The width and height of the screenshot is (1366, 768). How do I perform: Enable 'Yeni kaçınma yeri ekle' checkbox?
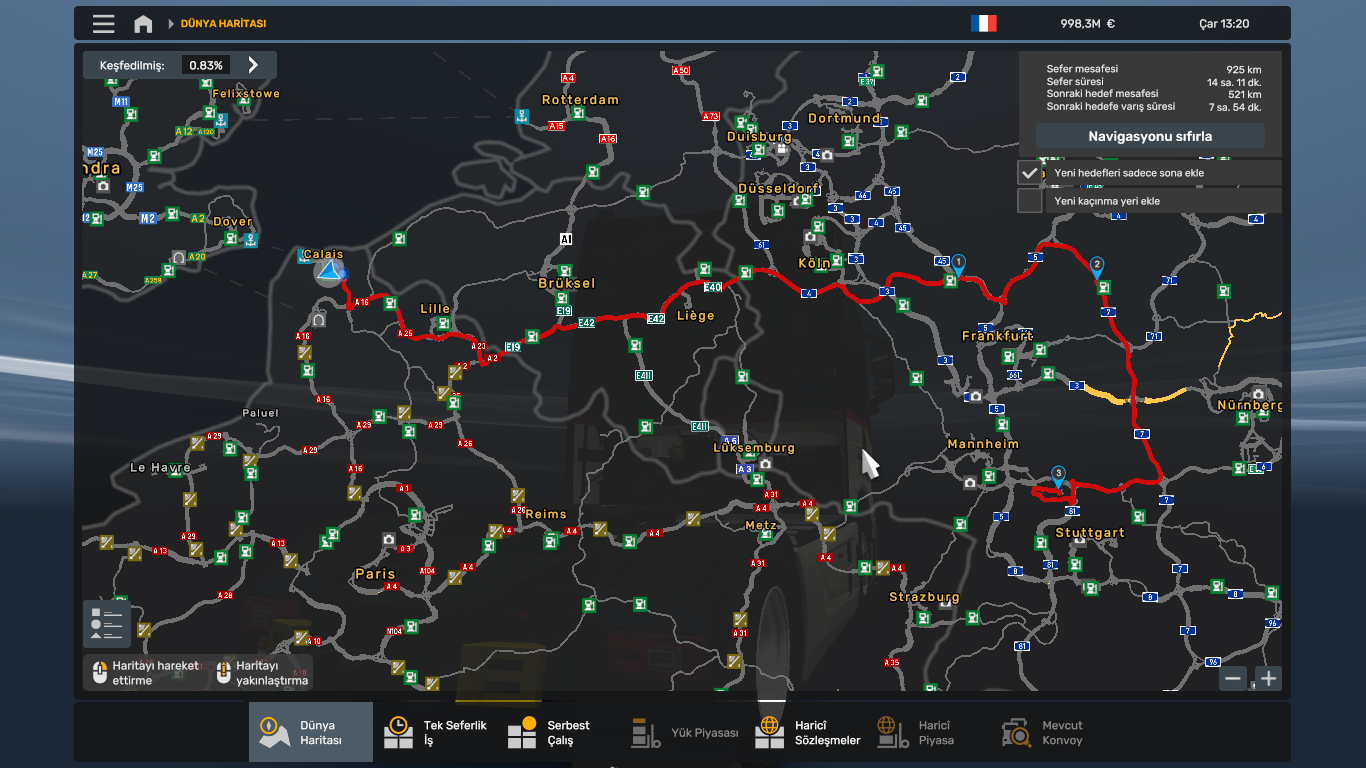click(x=1030, y=201)
